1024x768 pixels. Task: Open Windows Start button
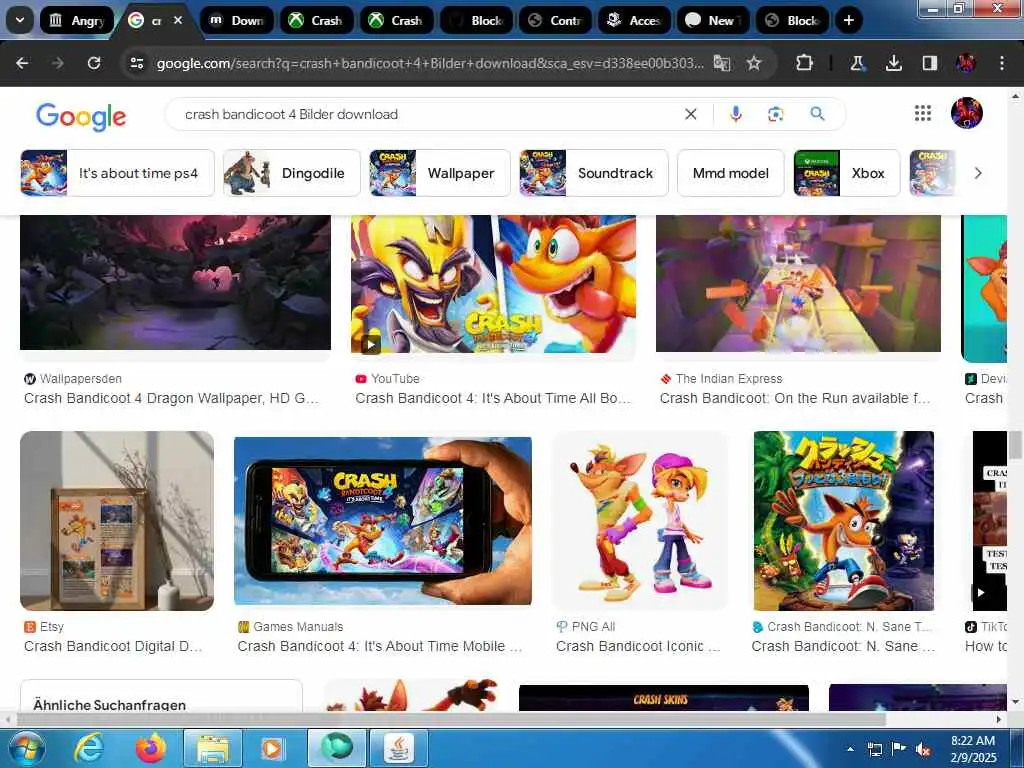pos(25,749)
